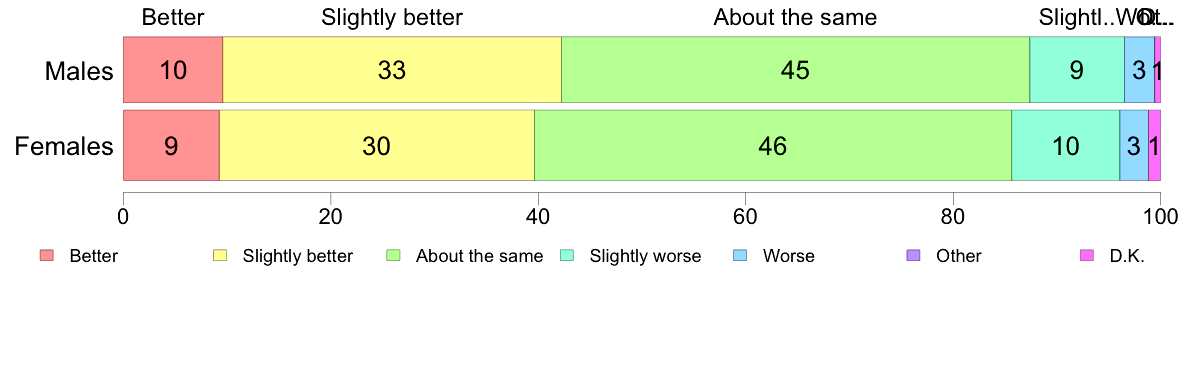Select the Males bar segment labeled 10

173,70
